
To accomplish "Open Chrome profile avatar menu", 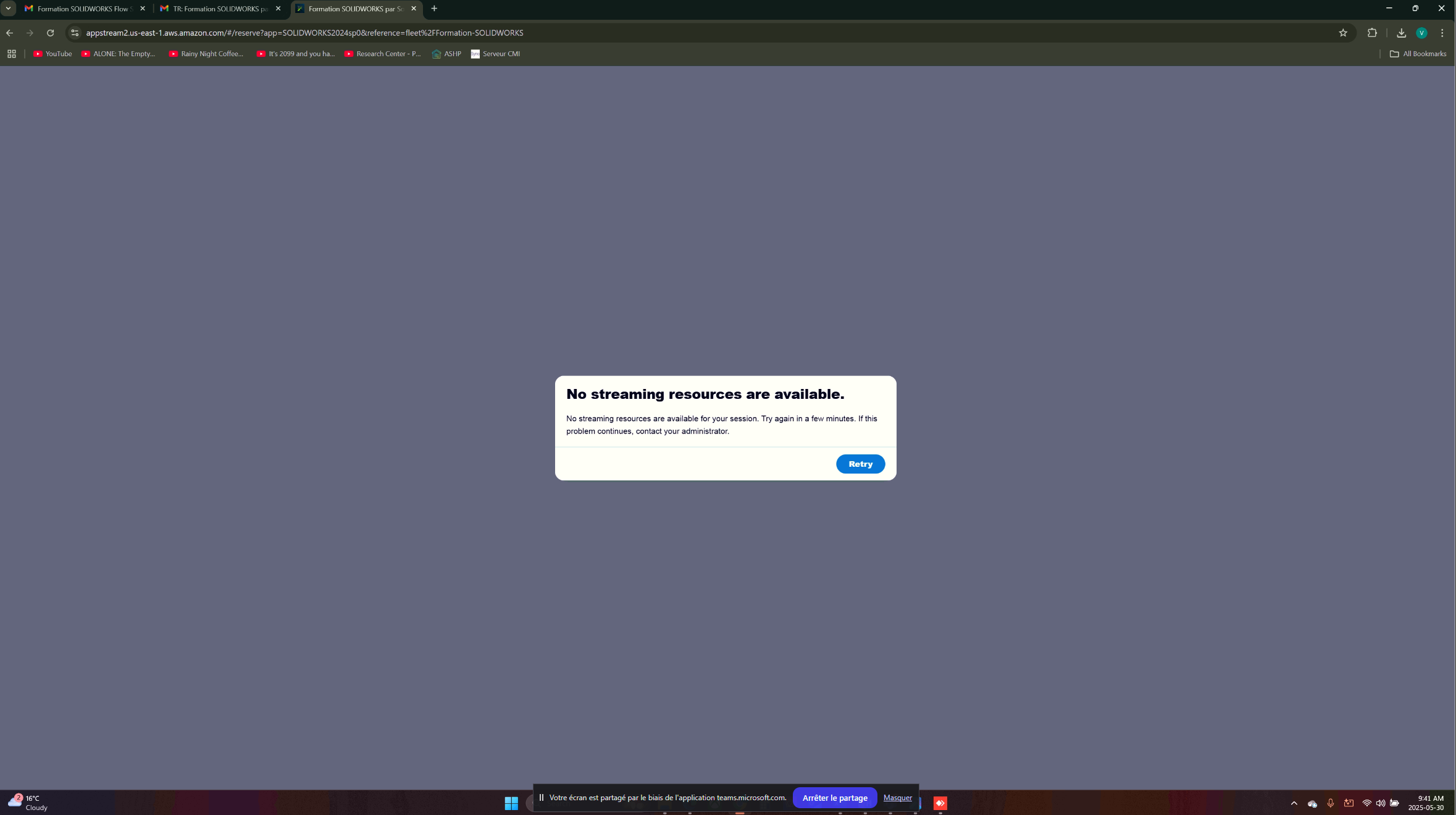I will point(1421,33).
